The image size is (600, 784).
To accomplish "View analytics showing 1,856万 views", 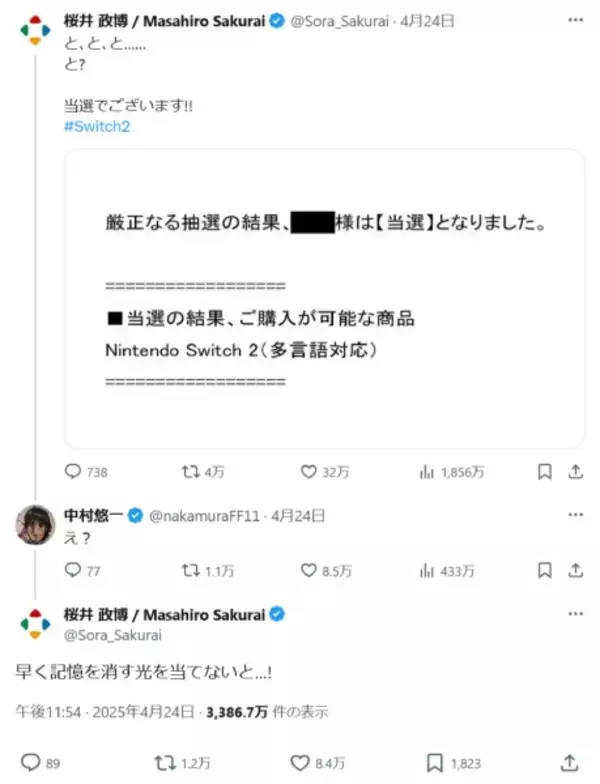I will (426, 472).
